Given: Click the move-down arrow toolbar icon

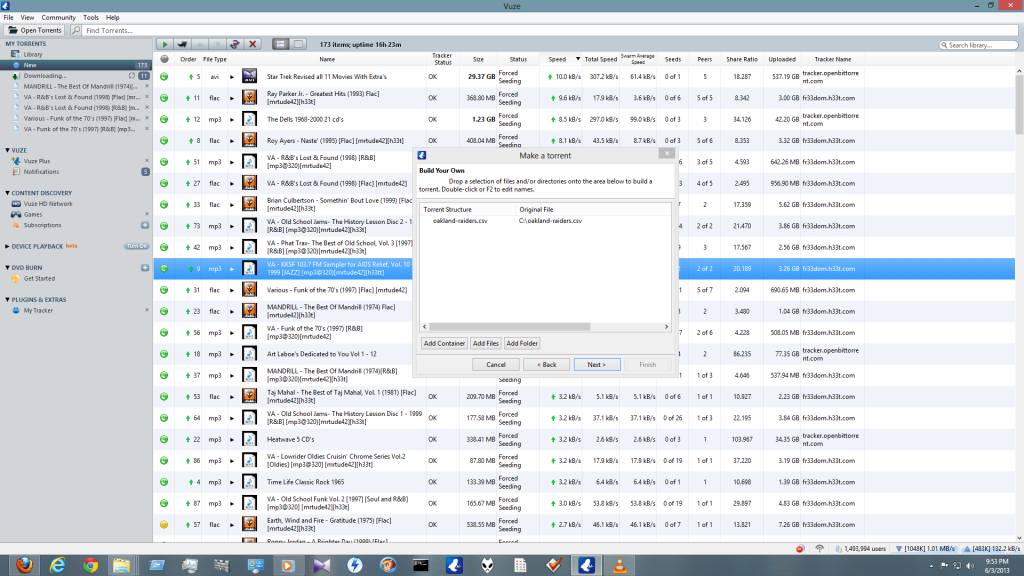Looking at the screenshot, I should (x=217, y=44).
